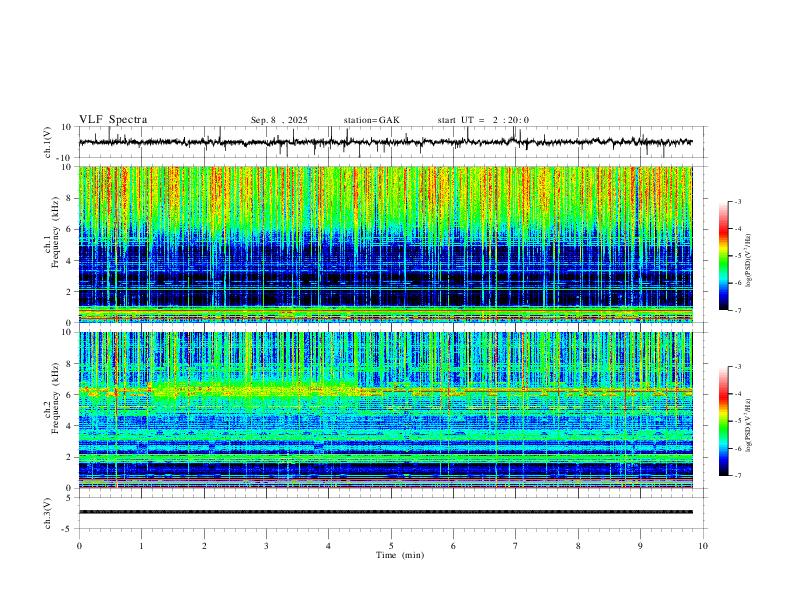792x612 pixels.
Task: Click the "start UT = 2 :20: 0" text
Action: click(483, 120)
